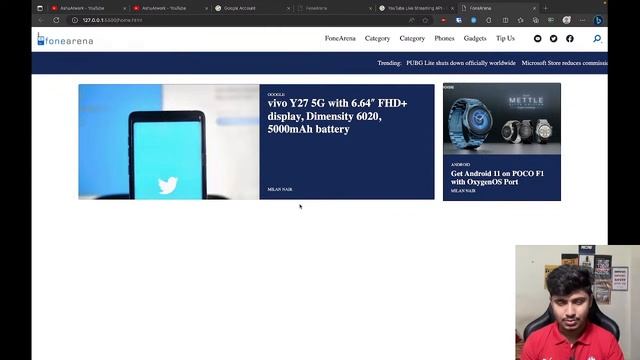
Task: Reload the page with the refresh icon
Action: tap(56, 20)
